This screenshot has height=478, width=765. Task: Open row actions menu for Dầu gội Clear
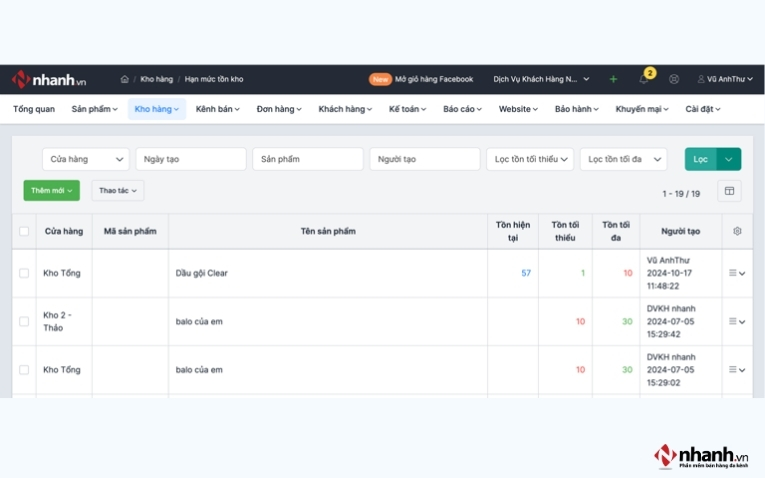coord(737,273)
